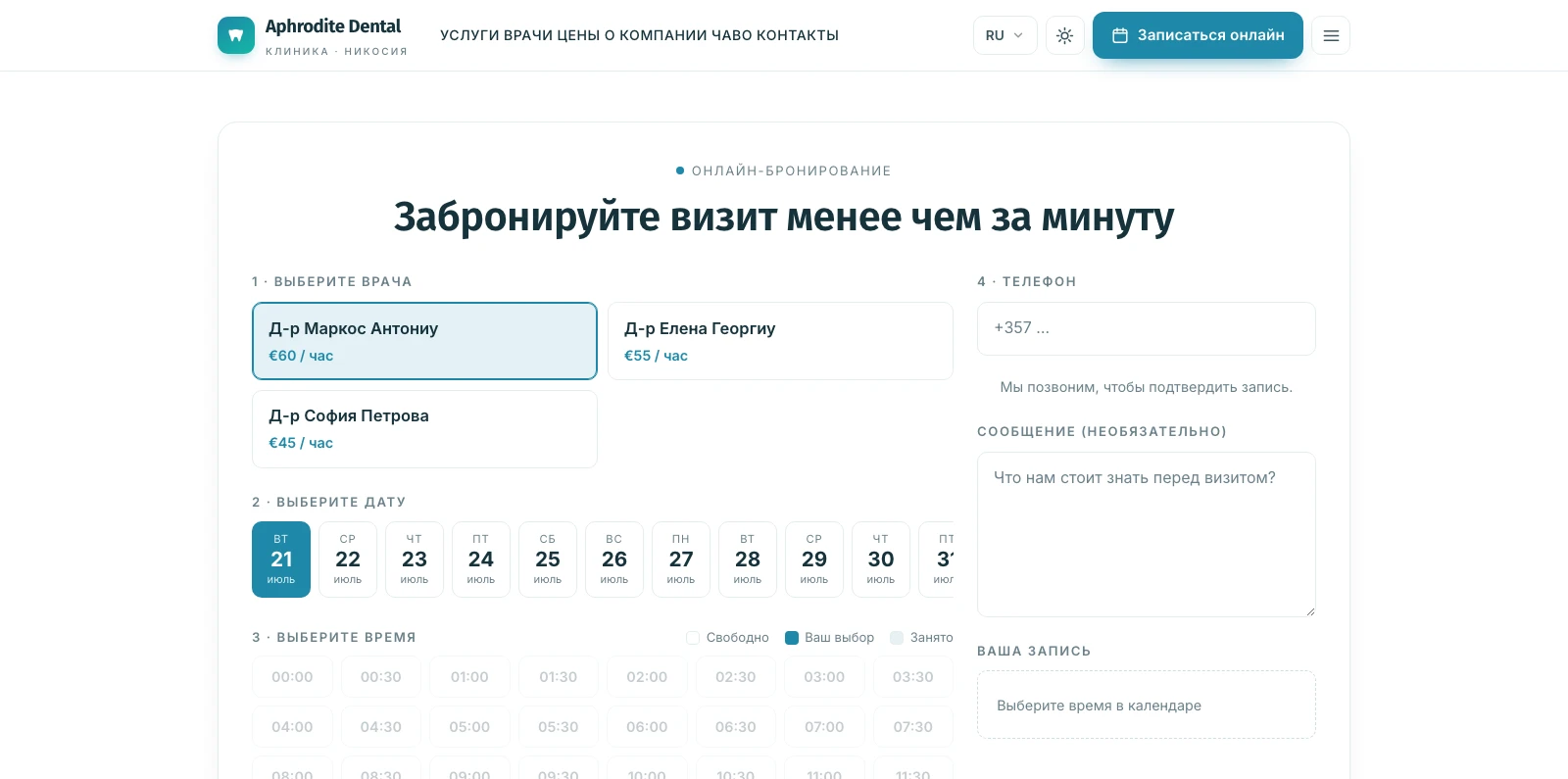Pick time slot 06:30

(x=736, y=727)
